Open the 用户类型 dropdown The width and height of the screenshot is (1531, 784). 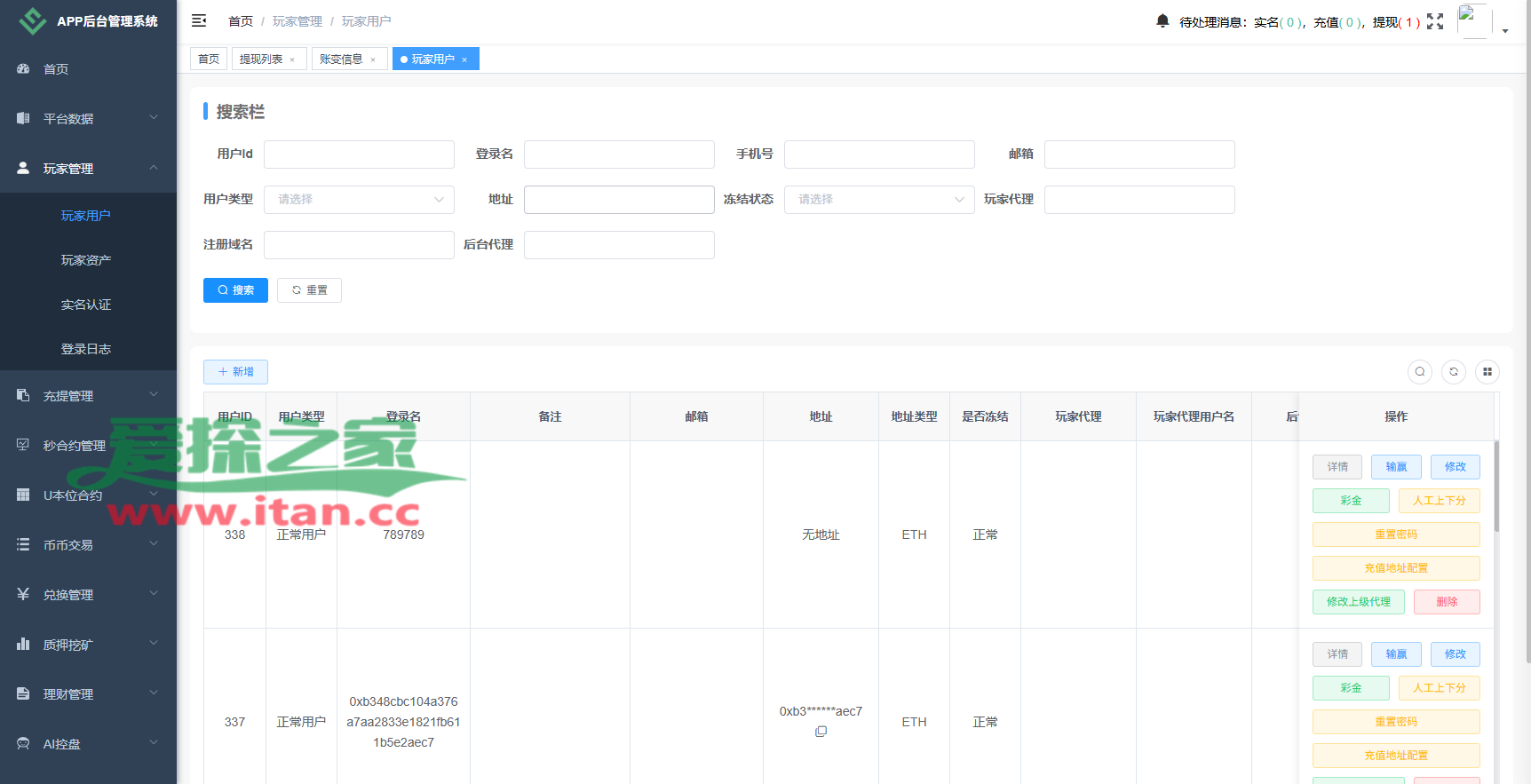pyautogui.click(x=359, y=200)
